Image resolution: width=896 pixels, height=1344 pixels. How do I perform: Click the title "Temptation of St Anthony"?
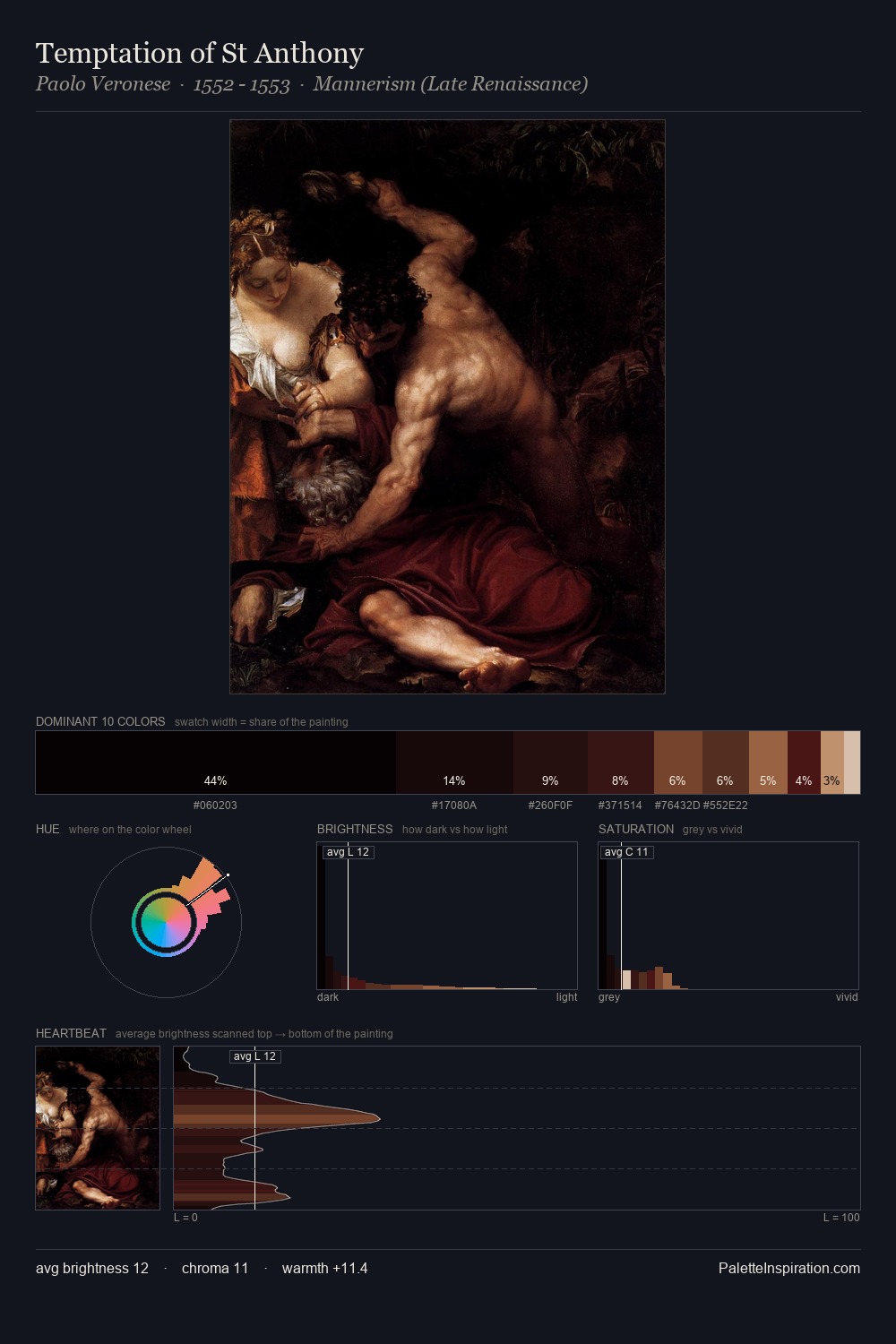[x=200, y=53]
